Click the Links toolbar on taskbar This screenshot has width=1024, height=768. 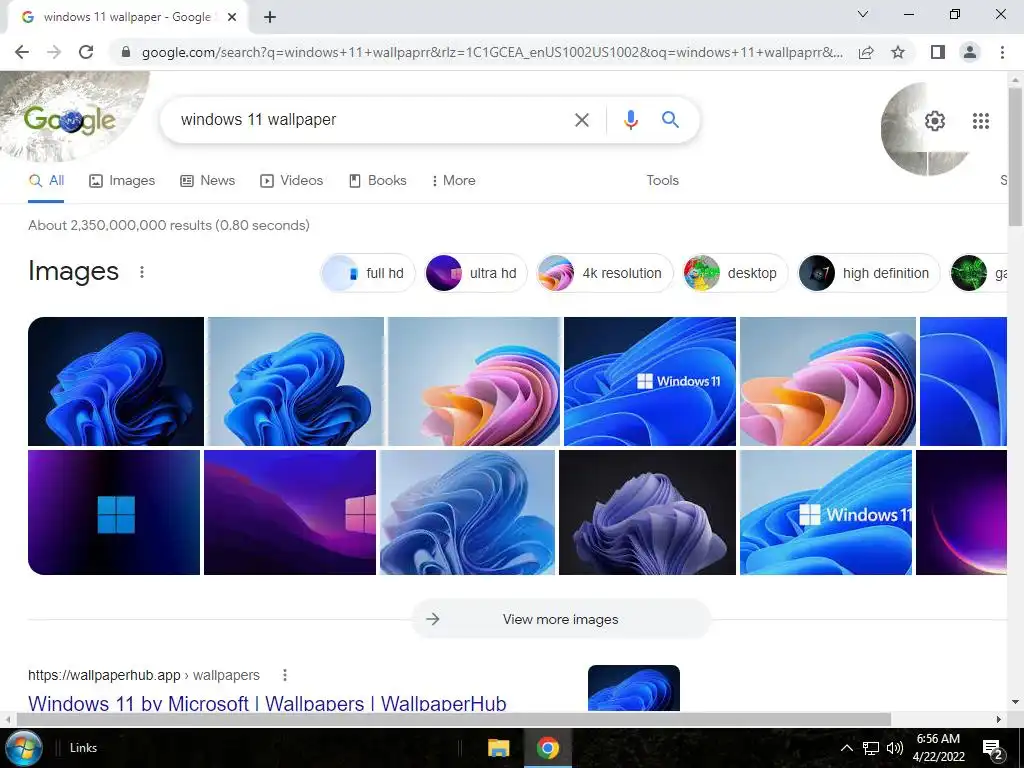[x=83, y=748]
